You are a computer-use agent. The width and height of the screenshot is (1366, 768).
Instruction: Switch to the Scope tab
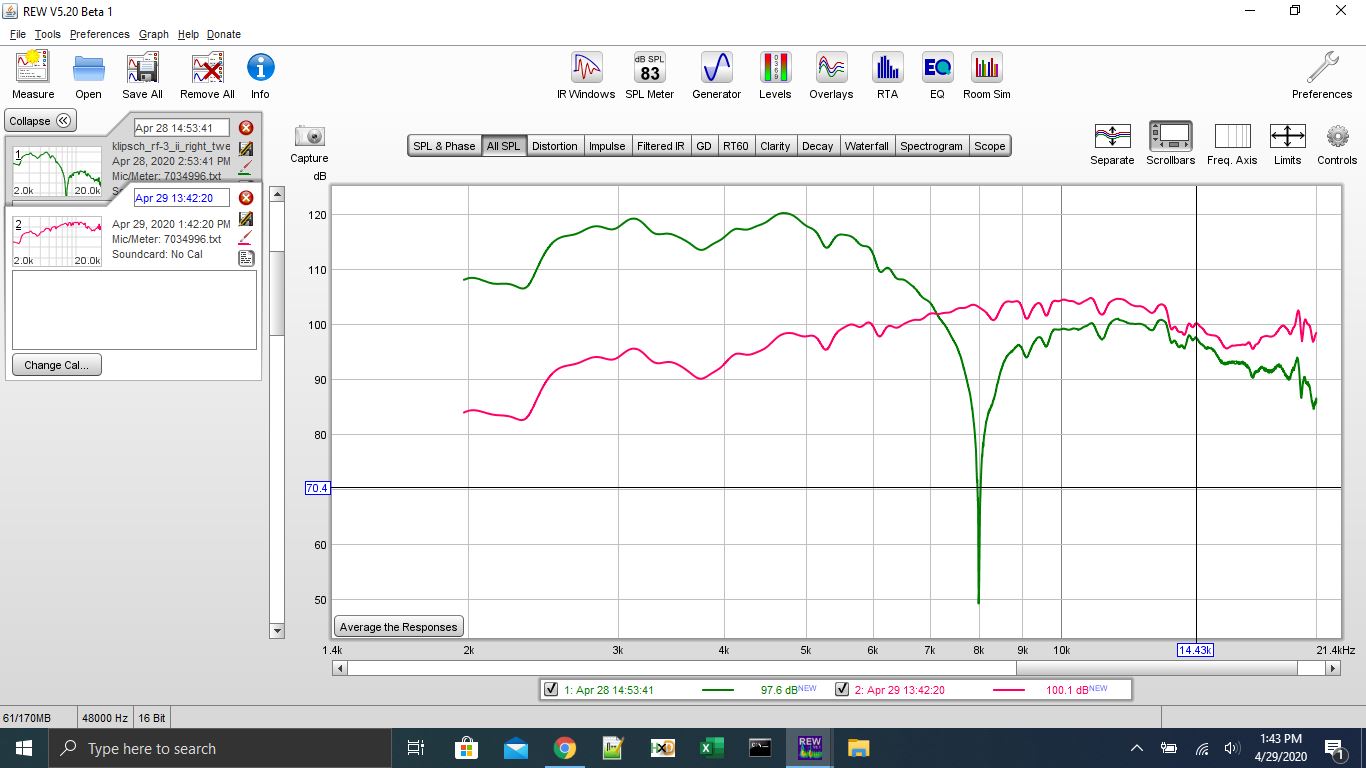990,146
